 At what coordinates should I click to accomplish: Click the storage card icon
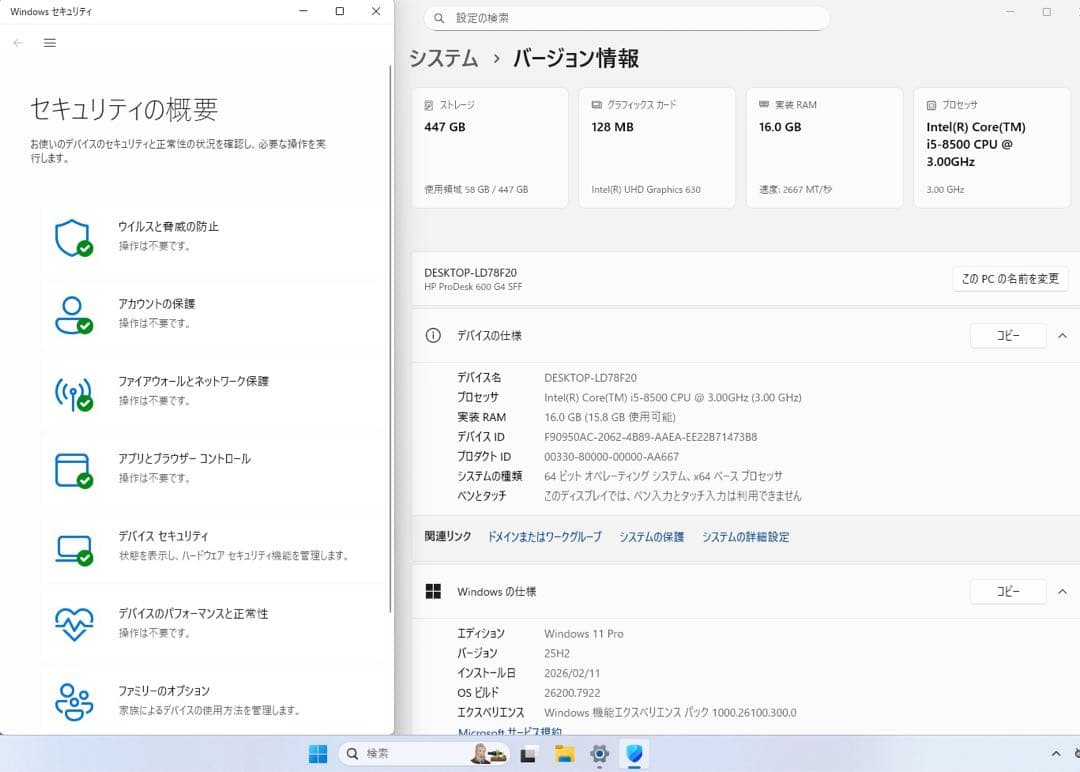(x=428, y=105)
